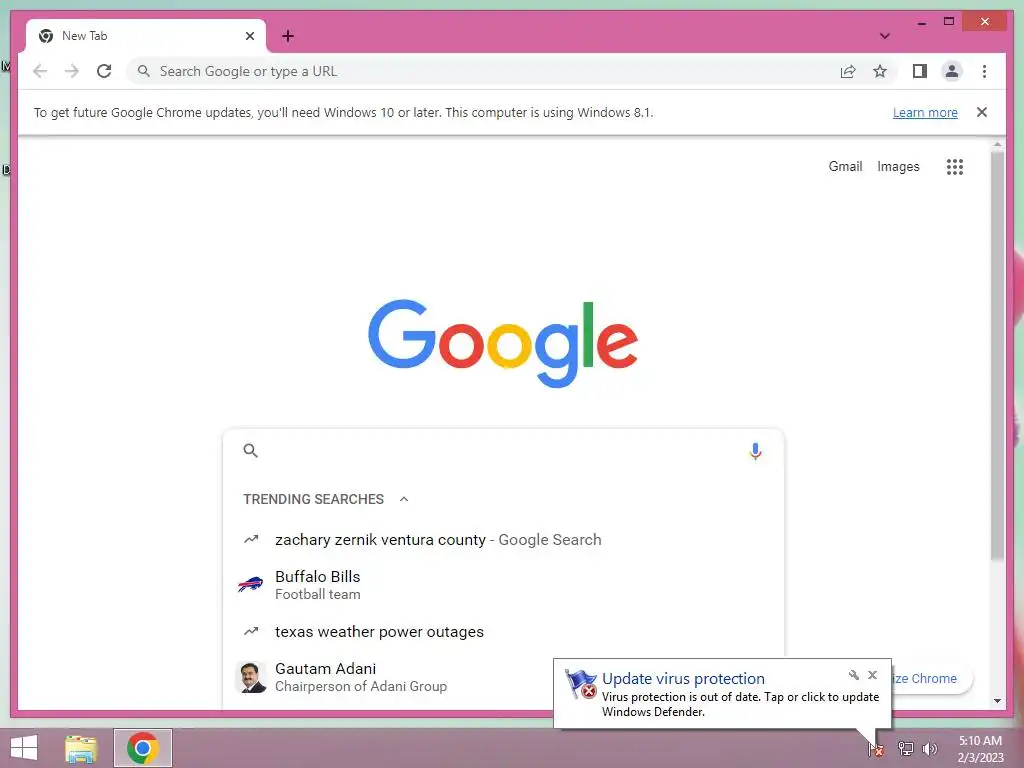Open Action Center flag in system tray
1024x768 pixels.
876,749
